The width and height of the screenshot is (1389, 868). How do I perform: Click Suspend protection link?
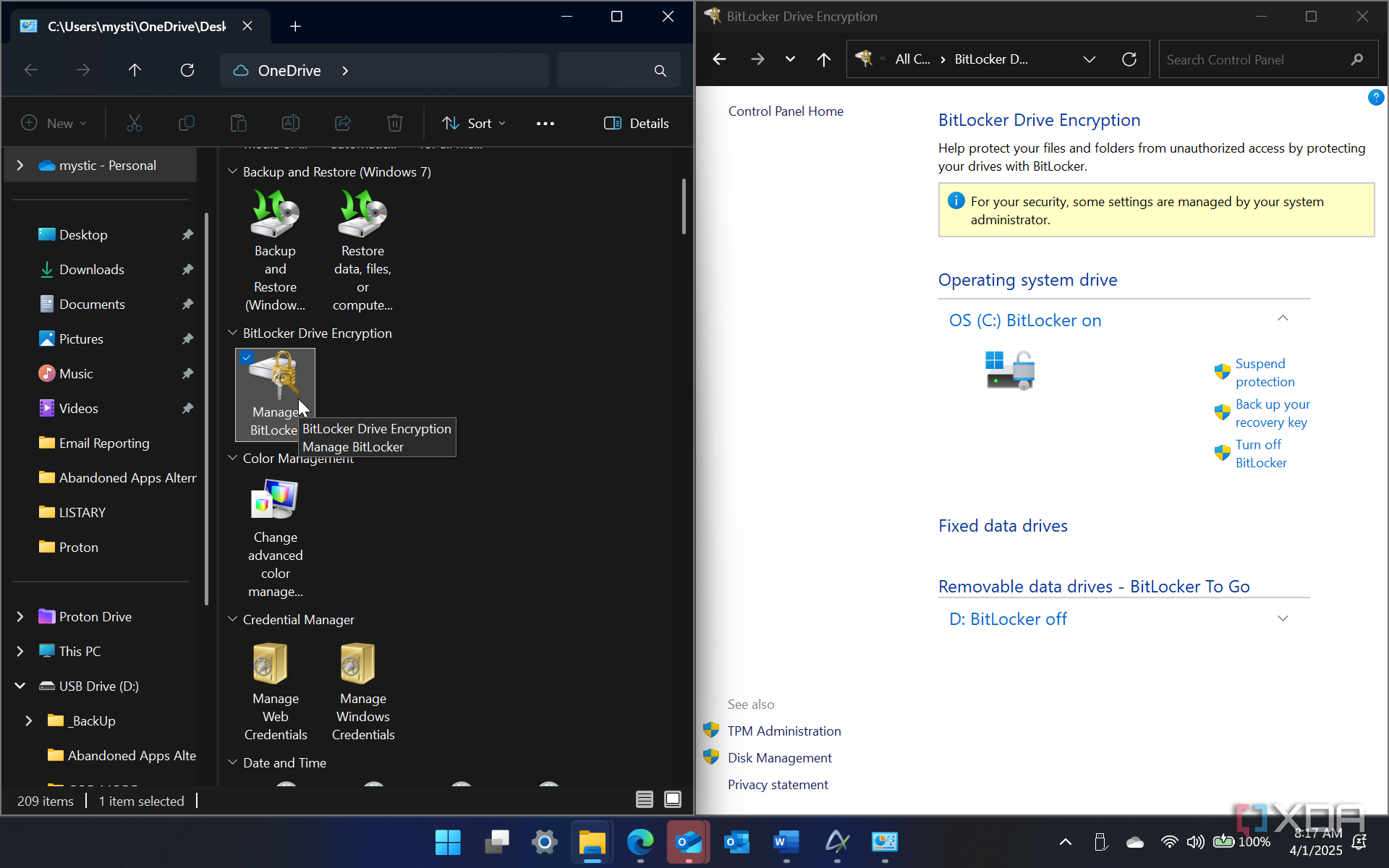click(x=1265, y=373)
